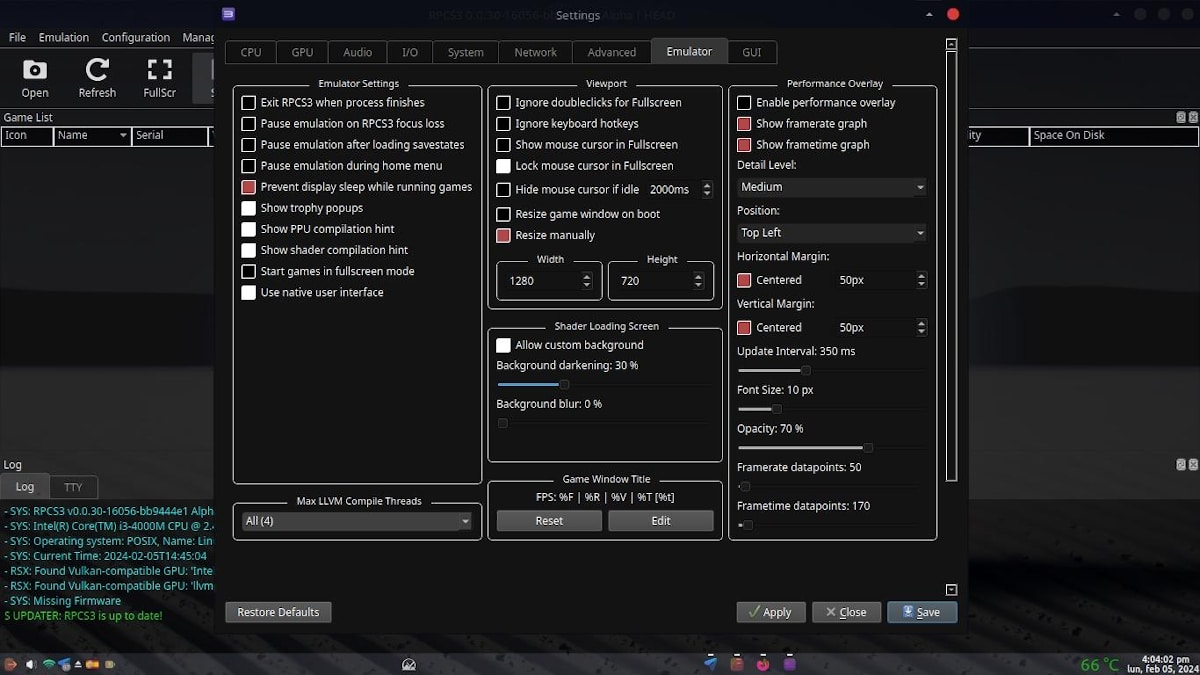1200x675 pixels.
Task: Open the Telegram taskbar icon
Action: 710,663
